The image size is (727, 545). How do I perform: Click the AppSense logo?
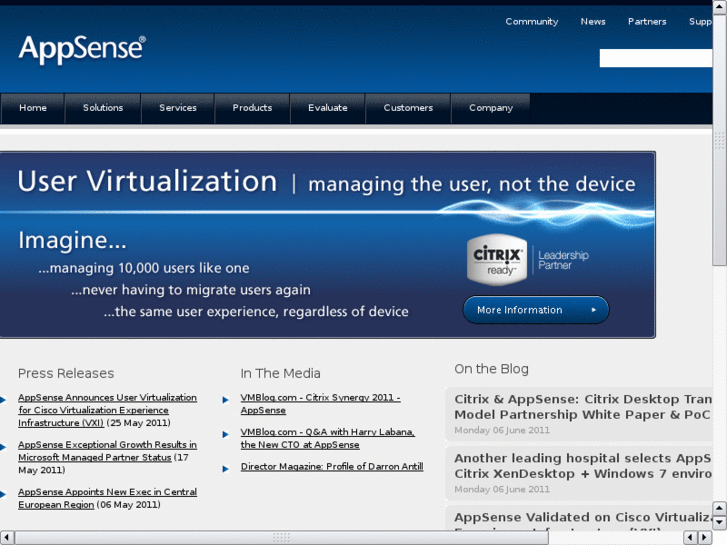[82, 48]
